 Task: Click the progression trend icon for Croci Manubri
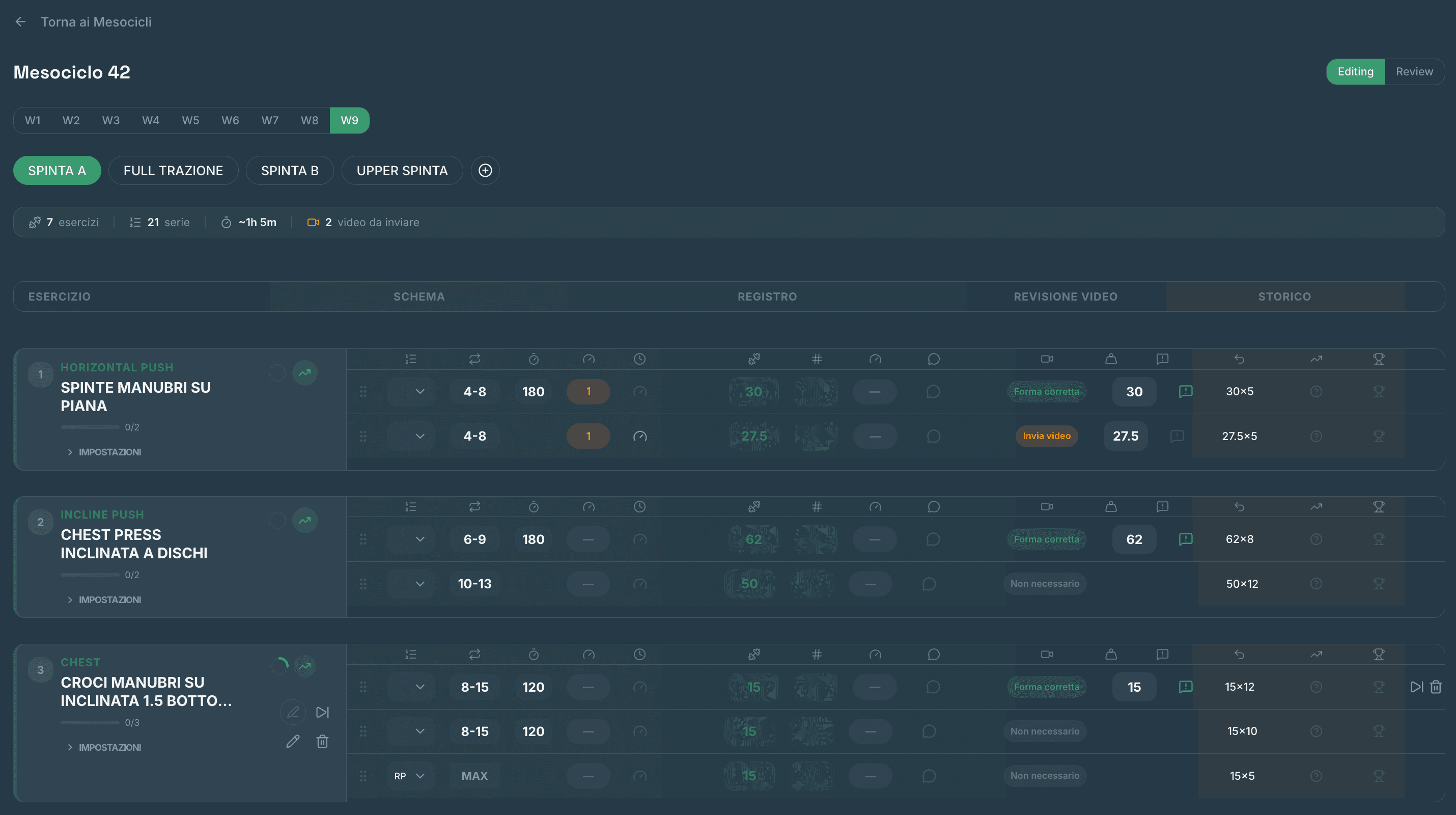[x=304, y=666]
